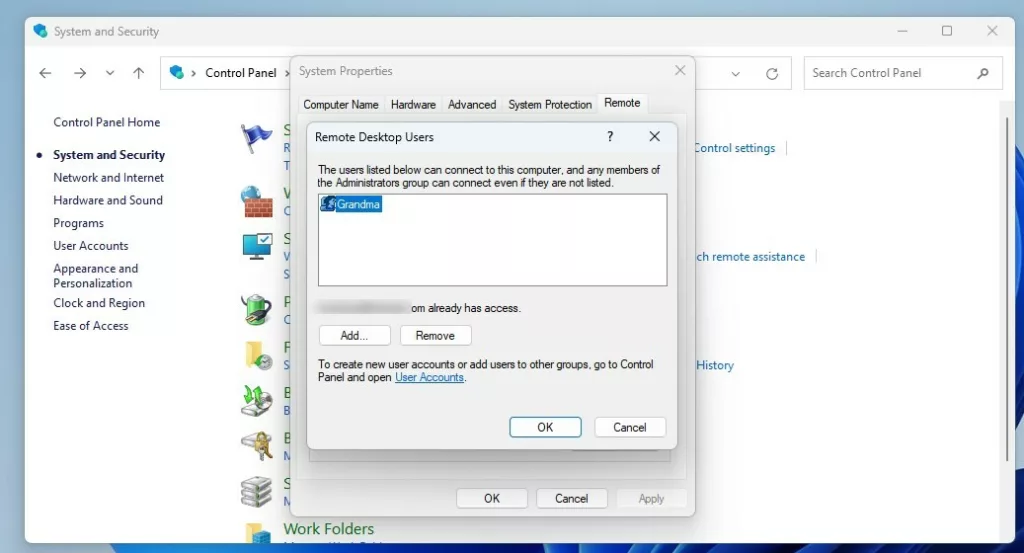Open Programs category

[78, 223]
